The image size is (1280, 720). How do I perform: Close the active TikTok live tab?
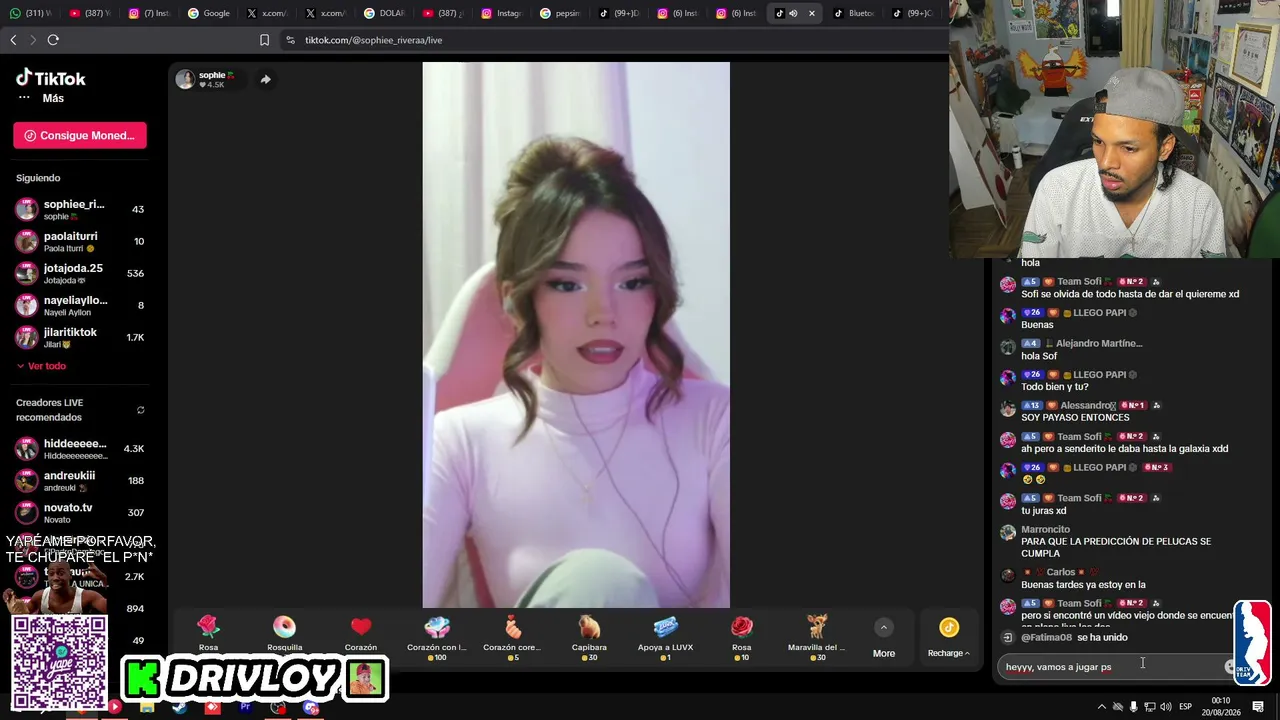tap(811, 13)
